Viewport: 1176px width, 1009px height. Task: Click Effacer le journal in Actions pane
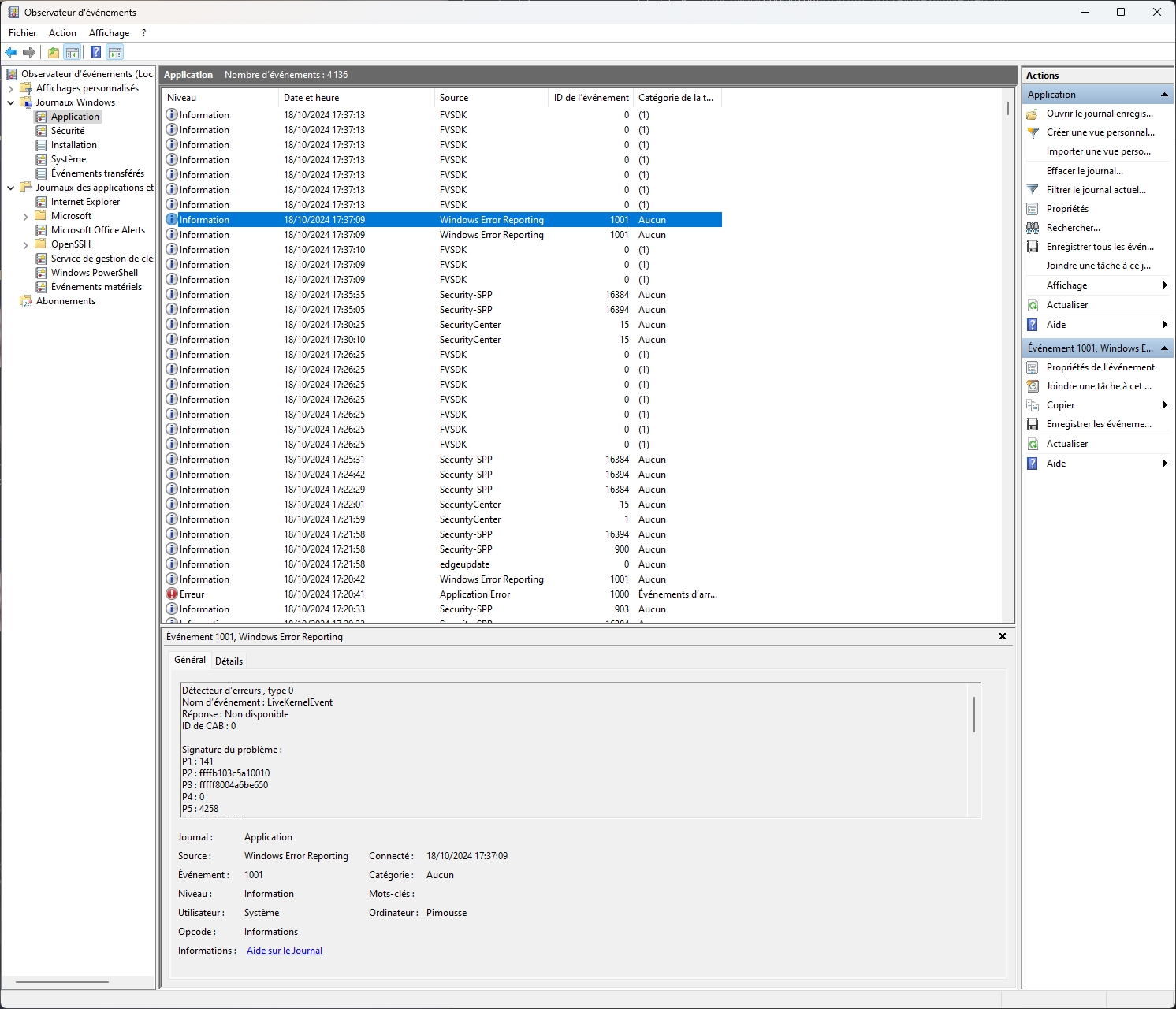click(x=1085, y=171)
